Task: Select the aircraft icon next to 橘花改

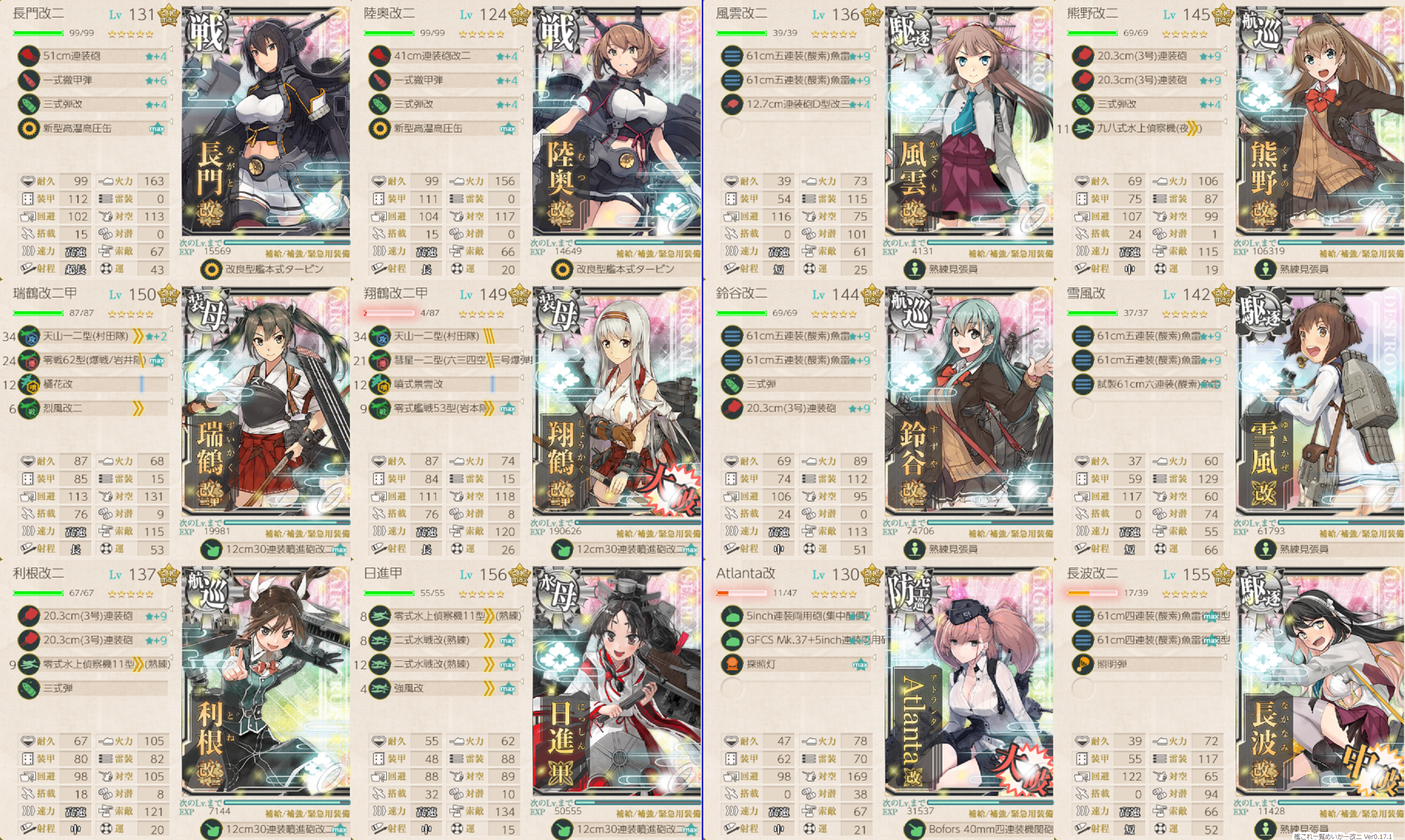Action: pos(28,384)
